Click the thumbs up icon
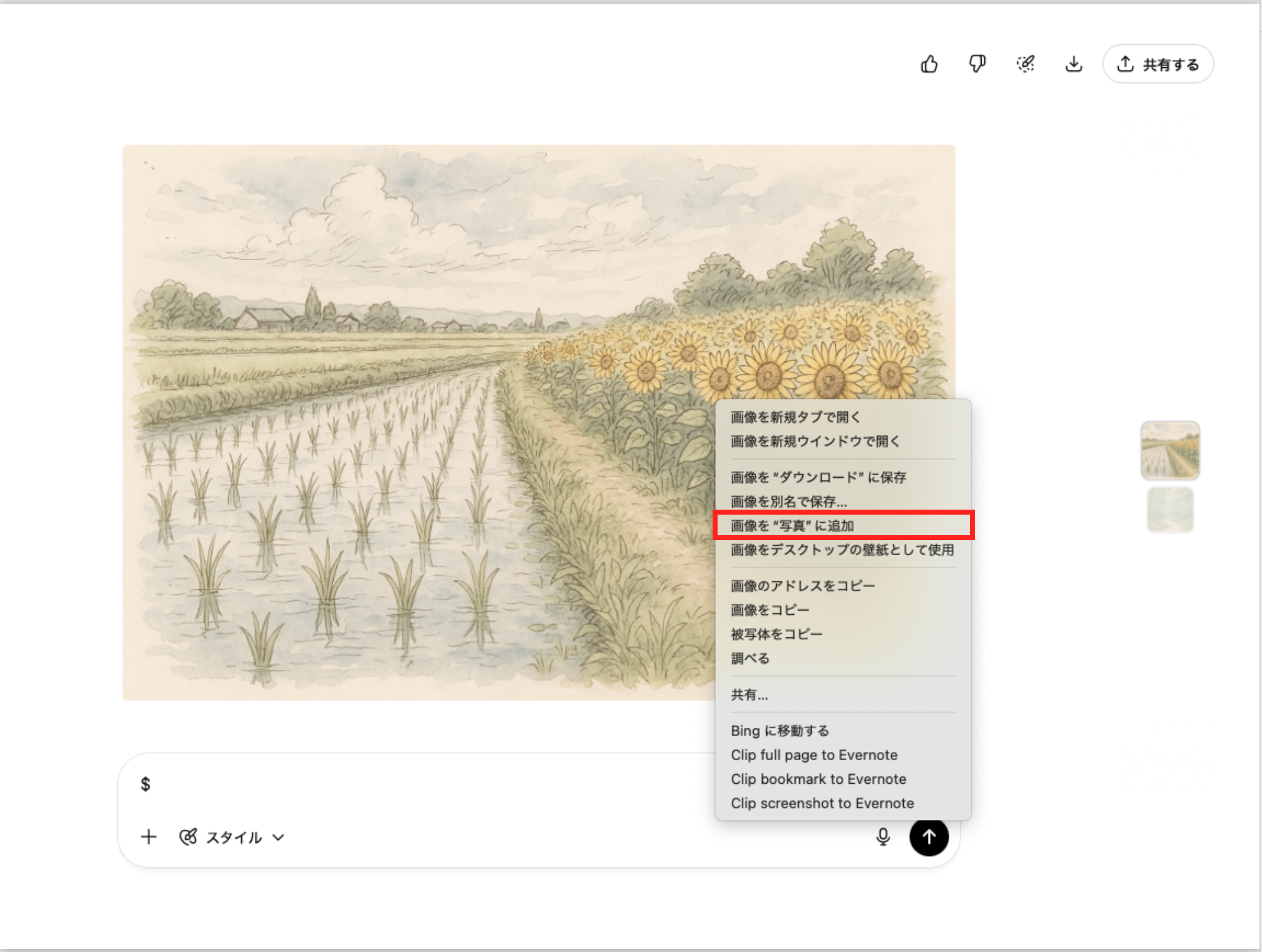This screenshot has width=1262, height=952. [x=929, y=64]
